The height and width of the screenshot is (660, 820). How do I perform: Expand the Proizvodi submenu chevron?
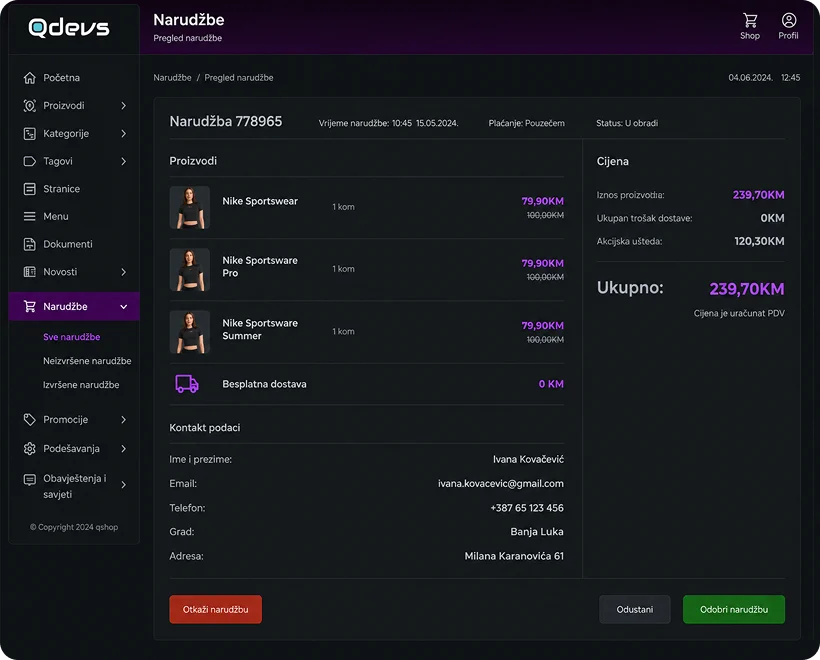123,106
